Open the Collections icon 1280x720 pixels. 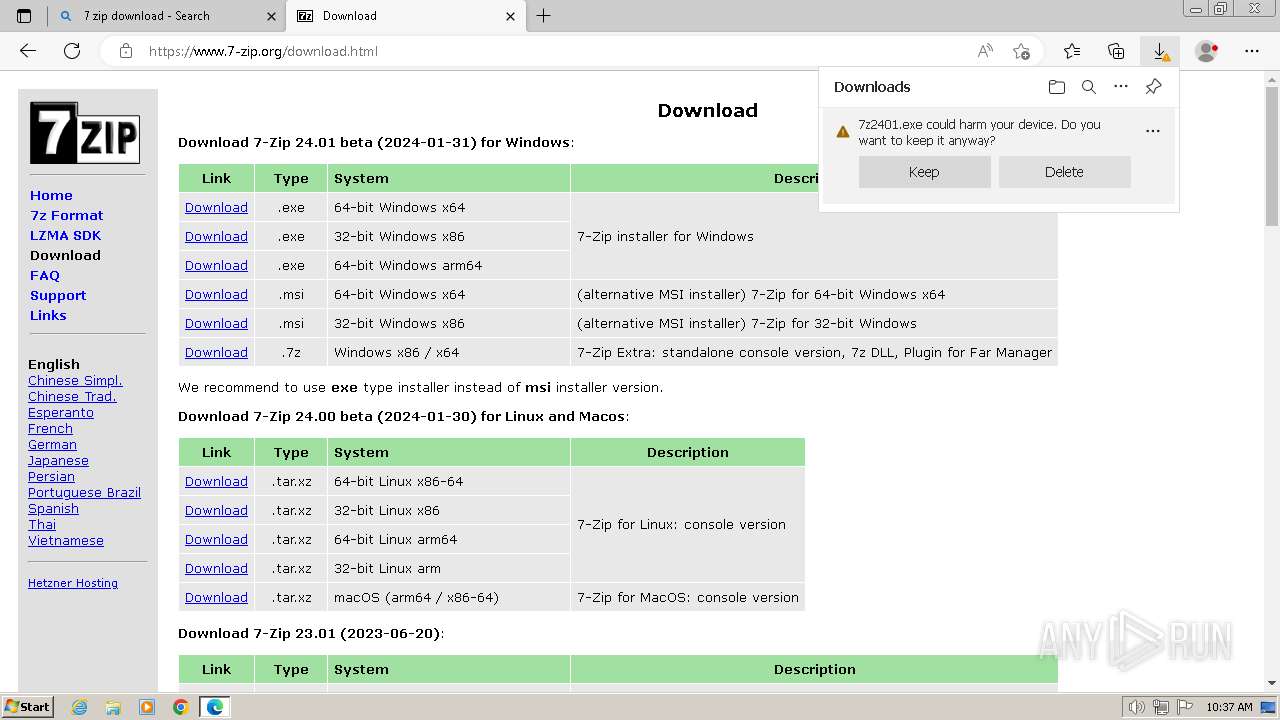tap(1116, 51)
